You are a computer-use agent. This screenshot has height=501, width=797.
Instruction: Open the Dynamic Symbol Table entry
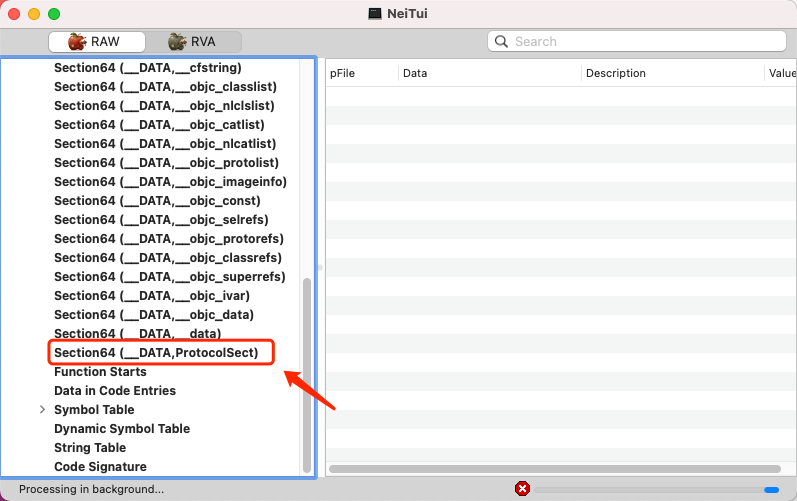pyautogui.click(x=122, y=428)
